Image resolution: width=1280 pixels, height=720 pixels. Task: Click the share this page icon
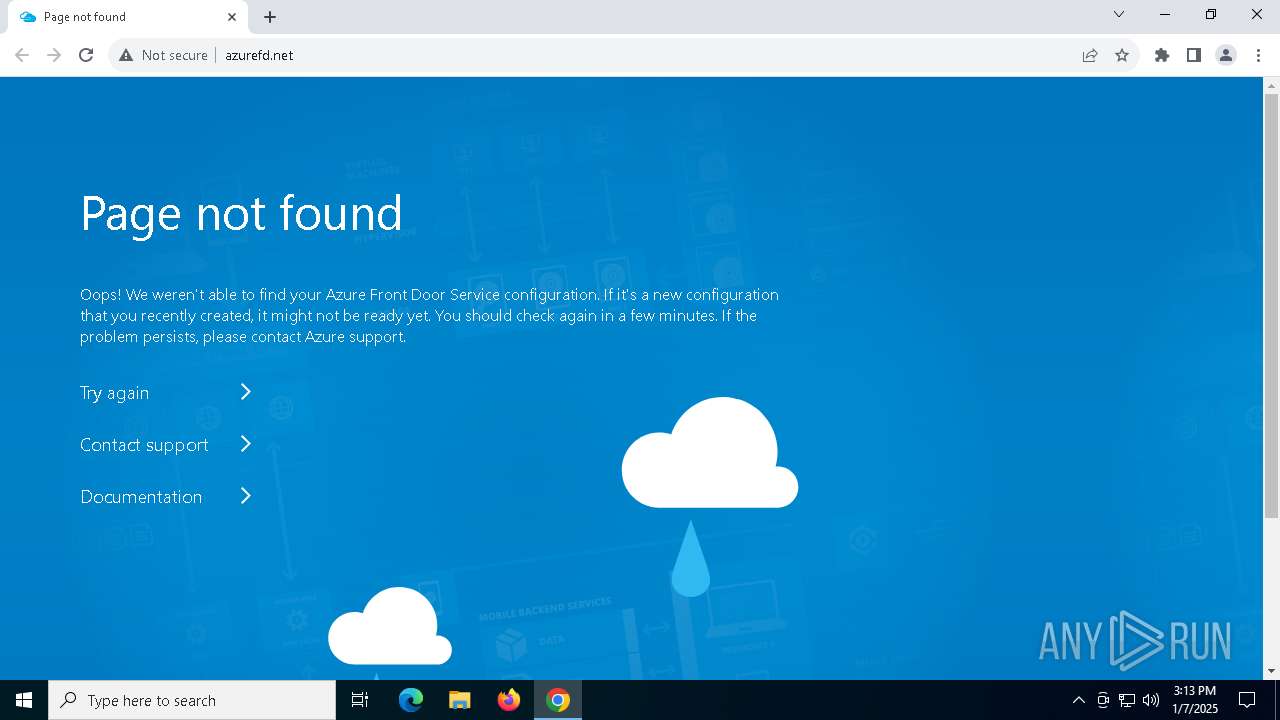click(x=1090, y=55)
